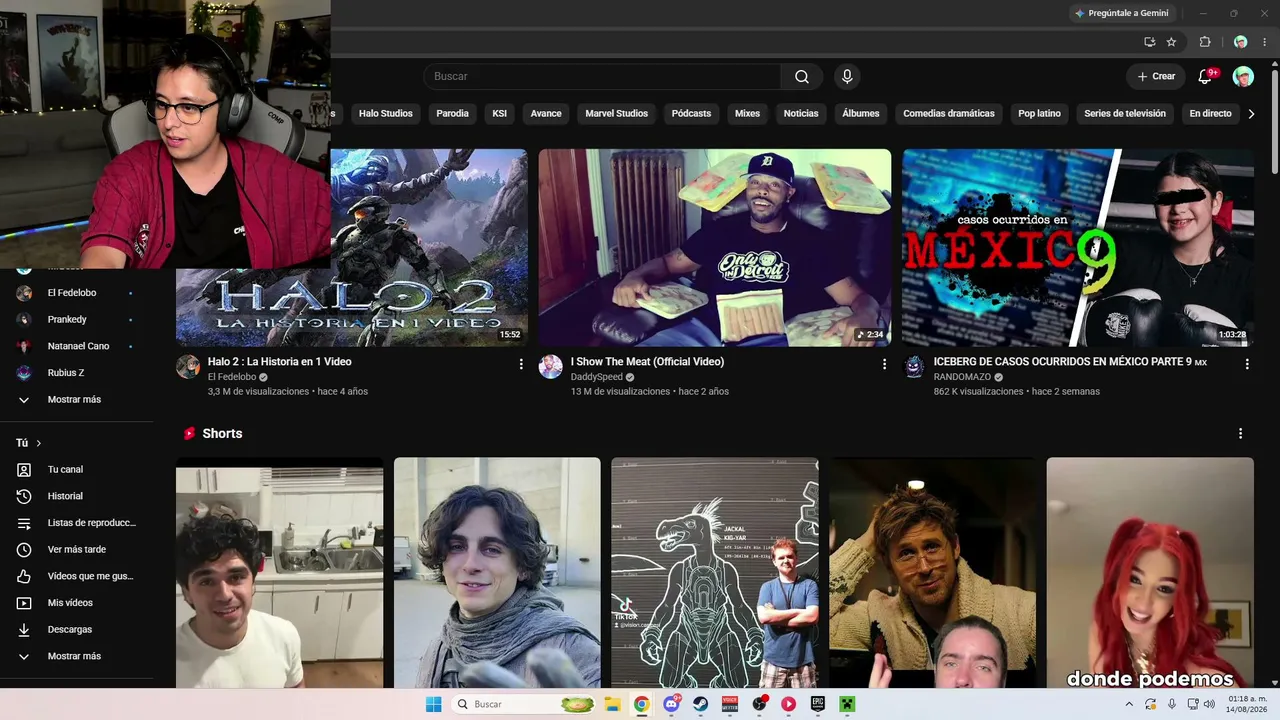Open the Chrome profile avatar in toolbar
The width and height of the screenshot is (1280, 720).
coord(1240,42)
